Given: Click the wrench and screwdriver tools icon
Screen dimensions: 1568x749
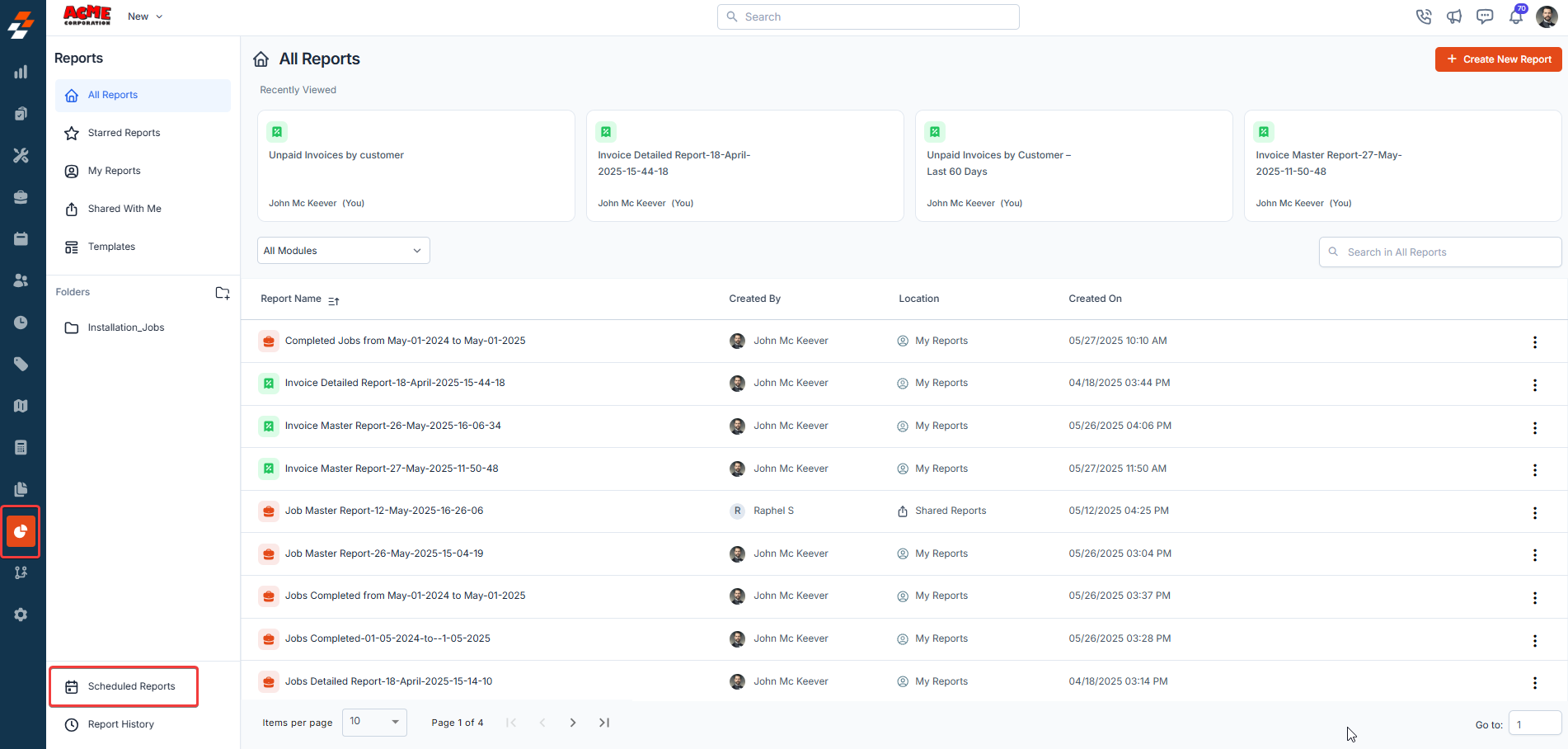Looking at the screenshot, I should point(21,155).
